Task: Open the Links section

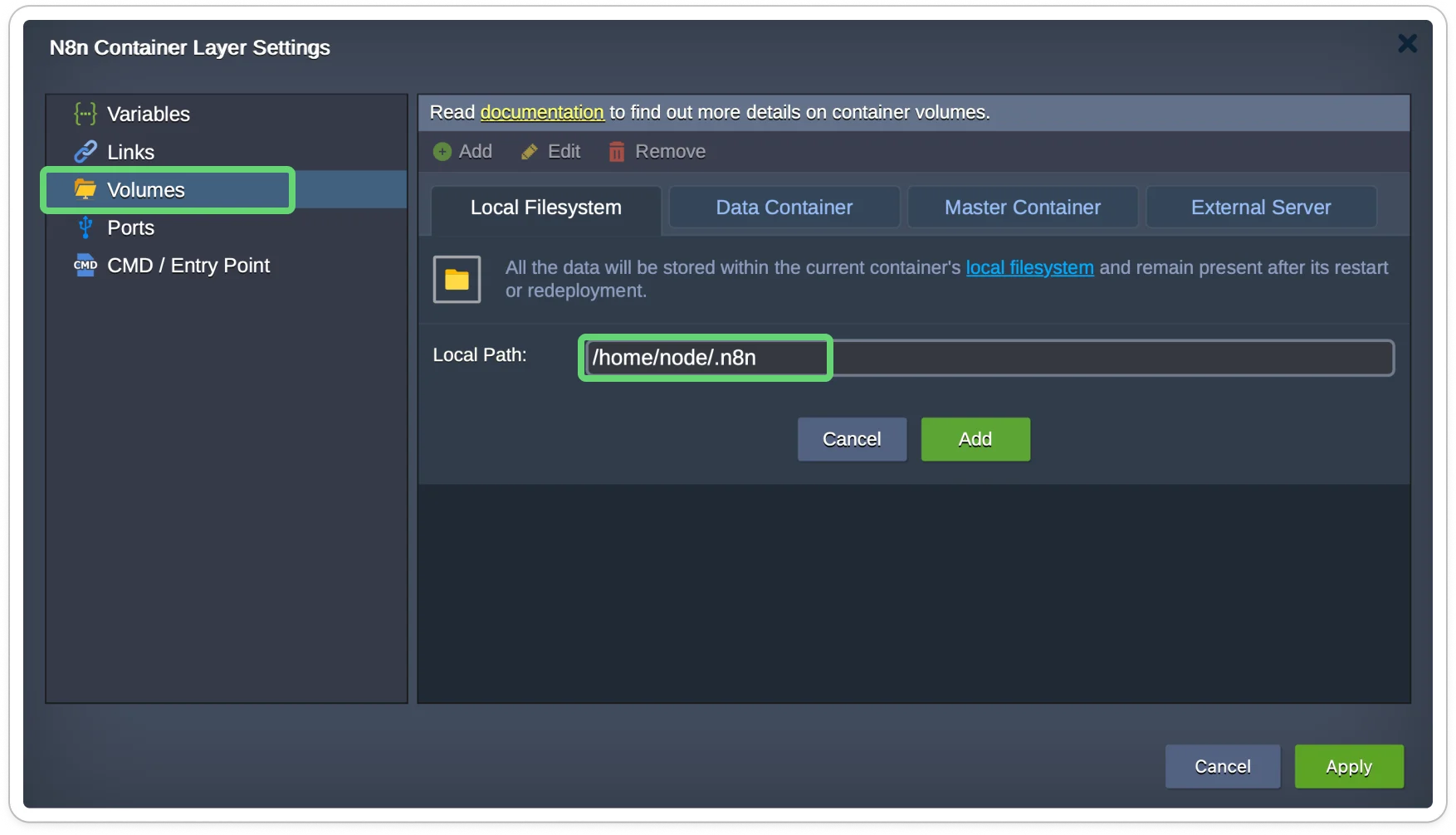Action: click(x=227, y=152)
